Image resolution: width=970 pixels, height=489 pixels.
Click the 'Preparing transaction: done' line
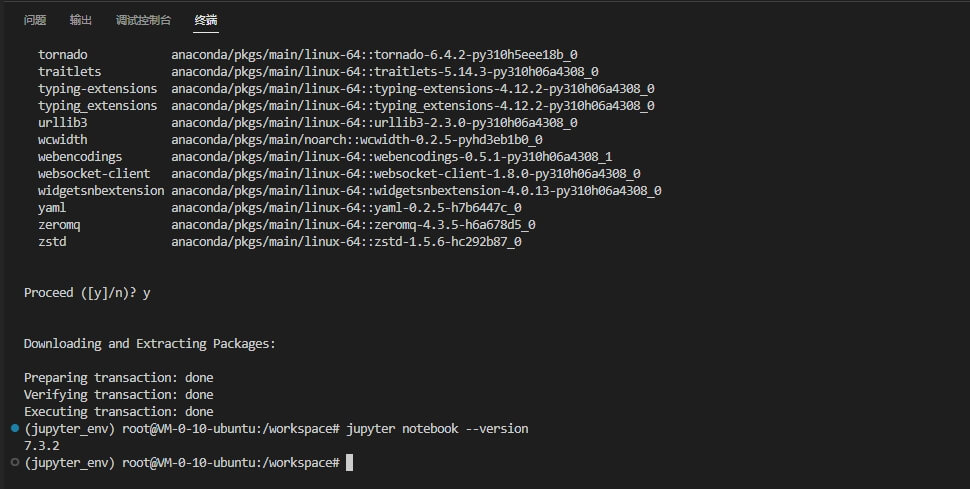[x=118, y=378]
